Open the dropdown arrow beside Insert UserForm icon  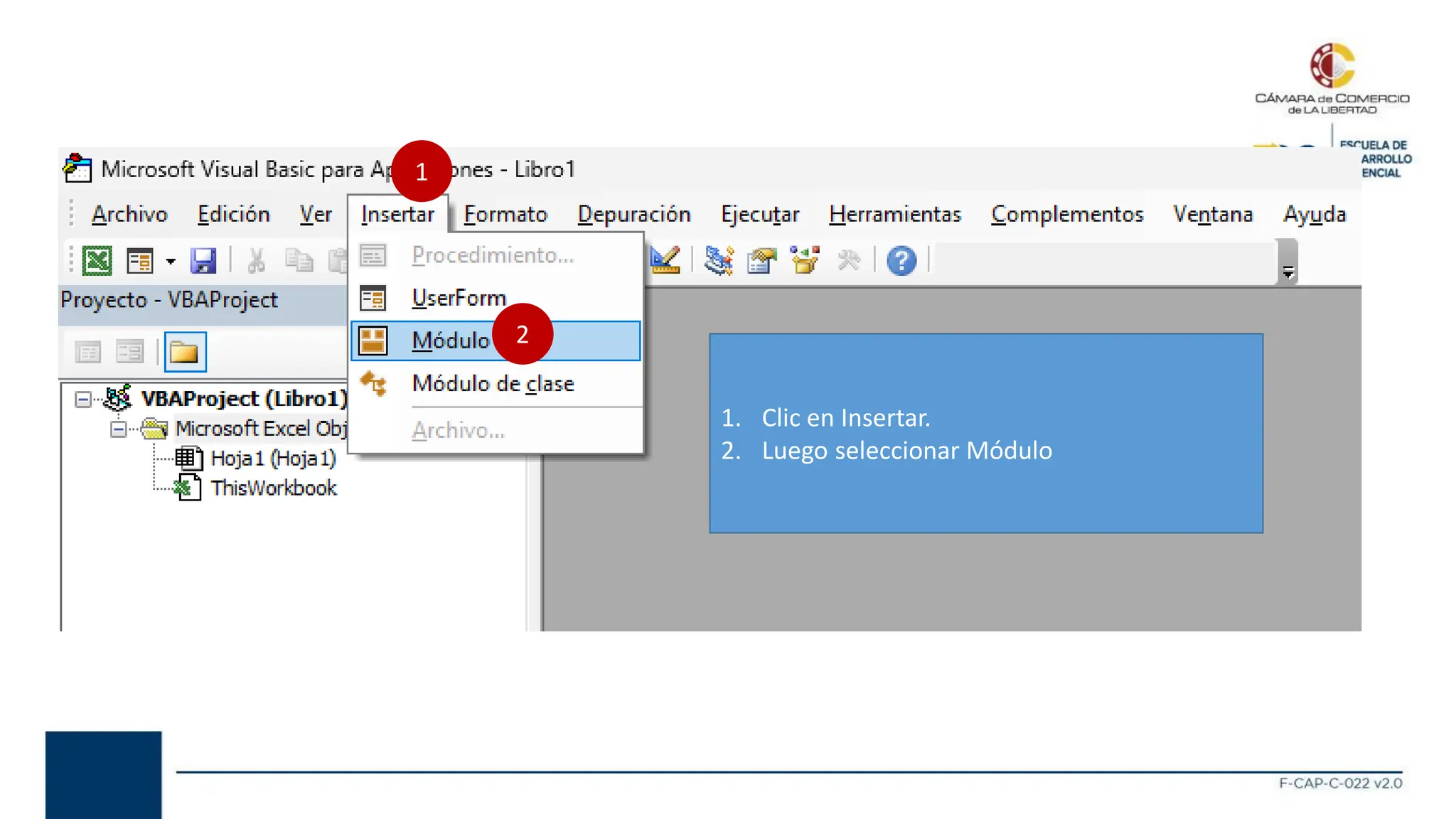pyautogui.click(x=171, y=262)
